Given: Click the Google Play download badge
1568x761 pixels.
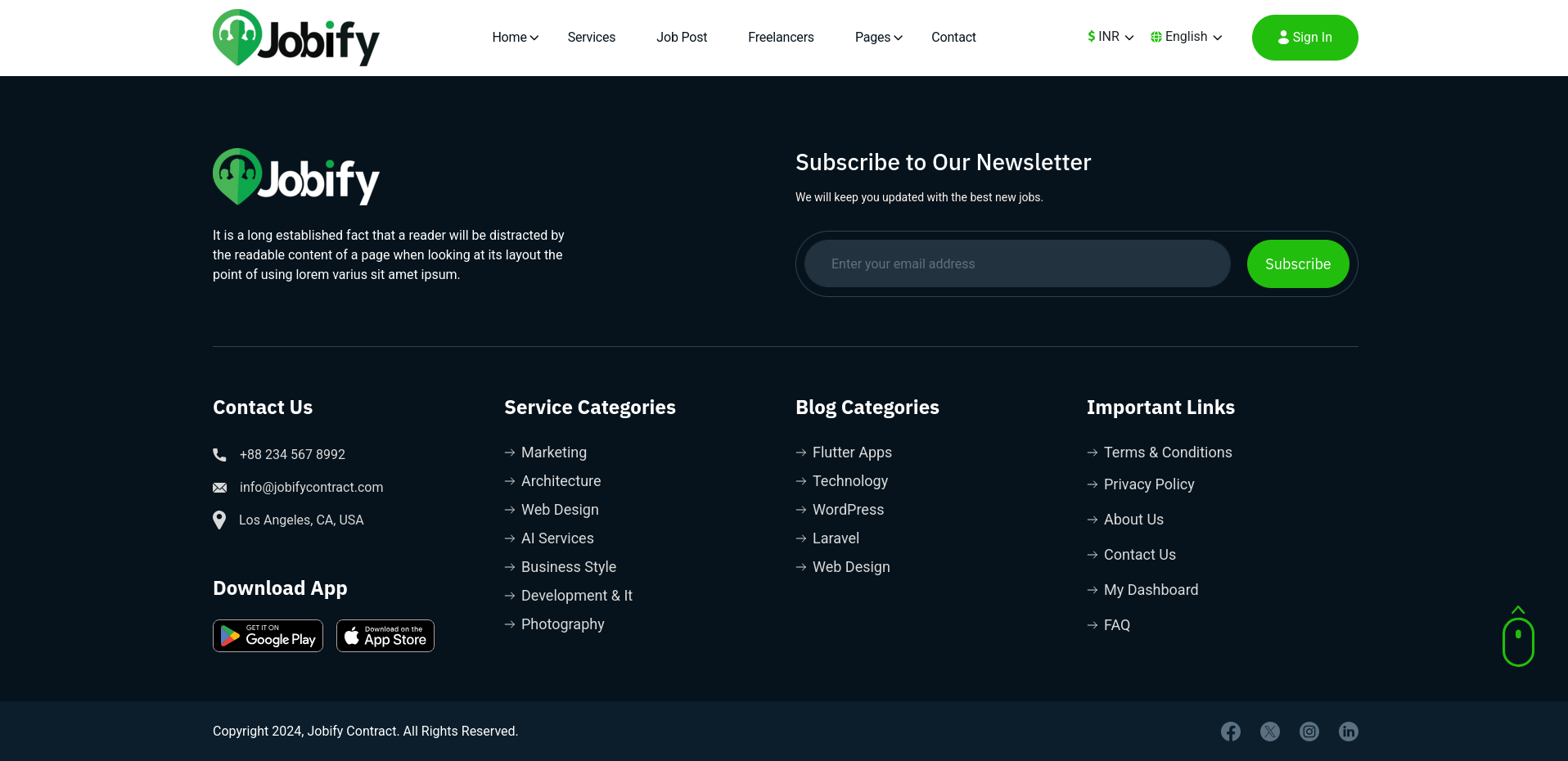Looking at the screenshot, I should click(268, 636).
